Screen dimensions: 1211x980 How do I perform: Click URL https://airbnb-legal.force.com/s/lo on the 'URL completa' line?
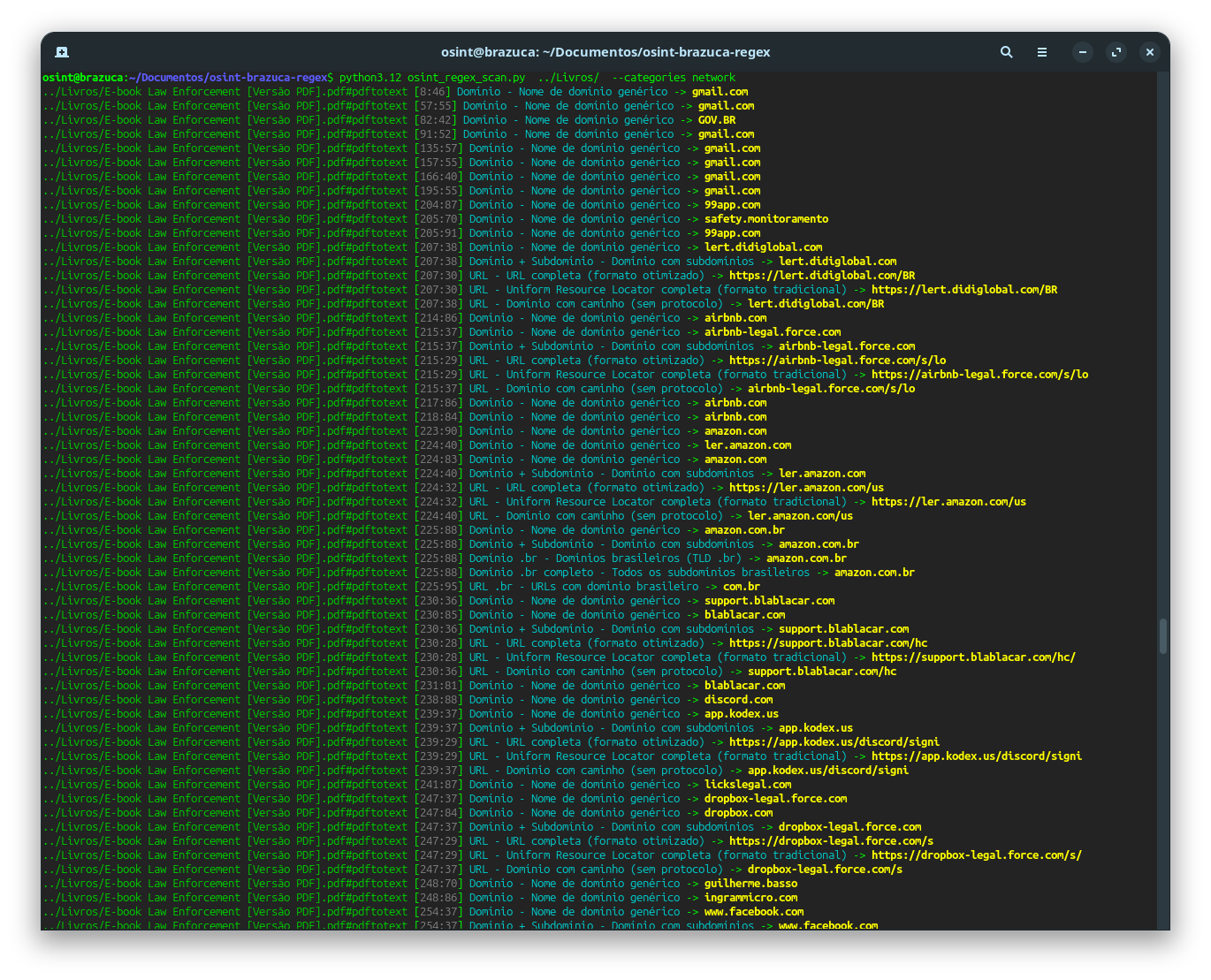coord(838,361)
